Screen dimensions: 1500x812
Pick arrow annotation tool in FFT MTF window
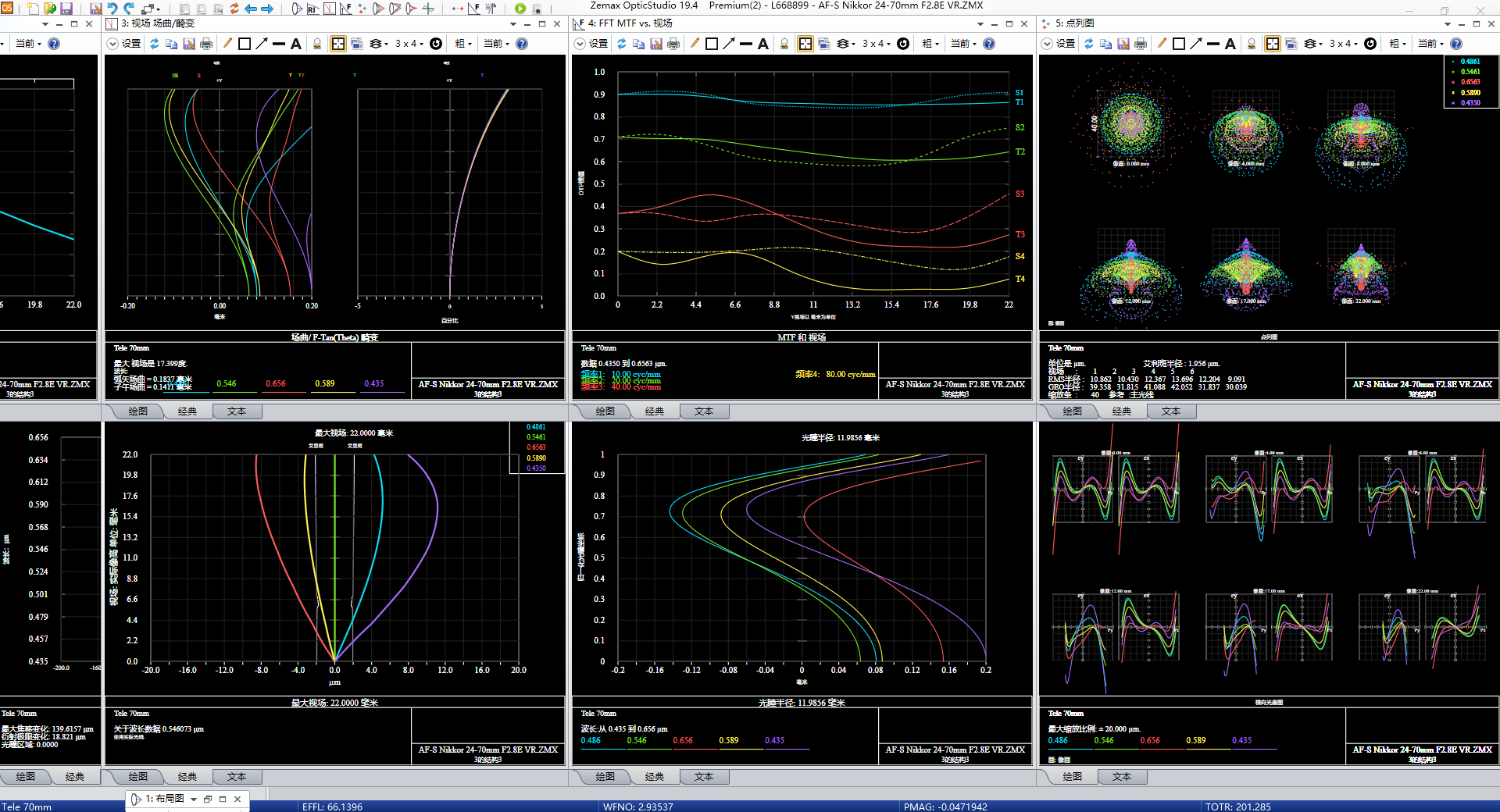click(x=729, y=44)
